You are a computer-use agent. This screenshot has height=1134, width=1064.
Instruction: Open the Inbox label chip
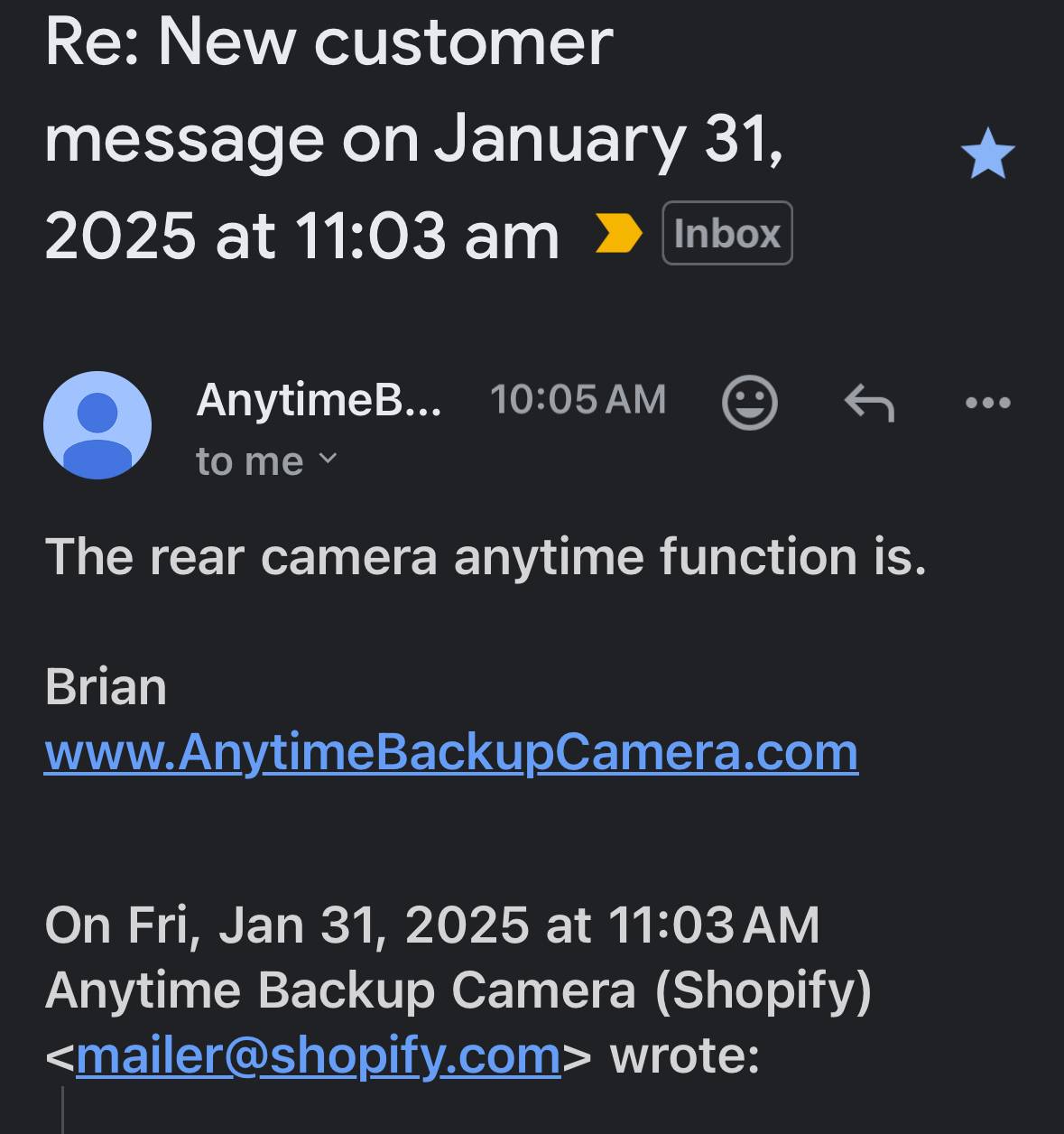click(x=727, y=234)
